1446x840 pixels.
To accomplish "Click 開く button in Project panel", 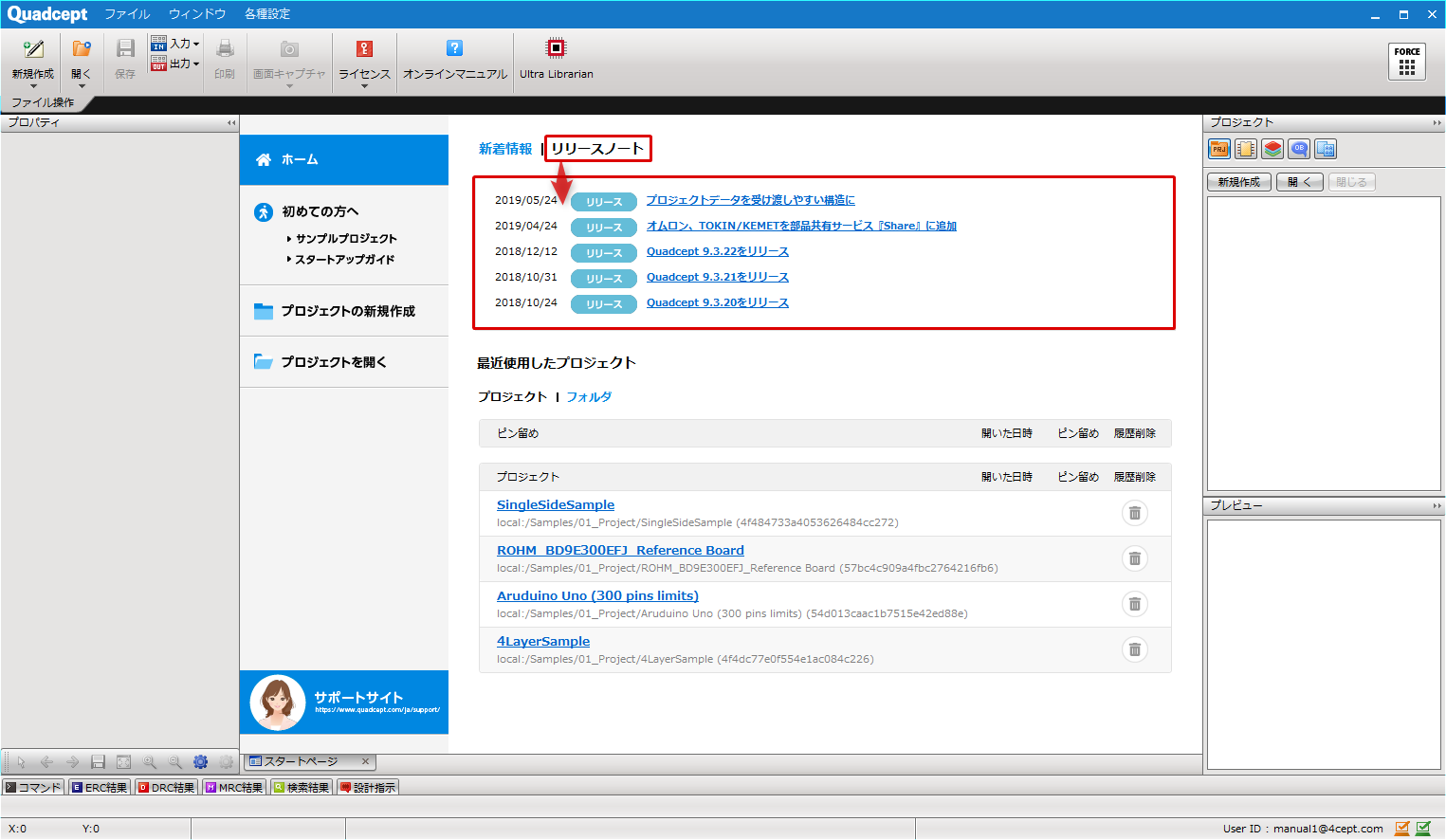I will coord(1300,182).
